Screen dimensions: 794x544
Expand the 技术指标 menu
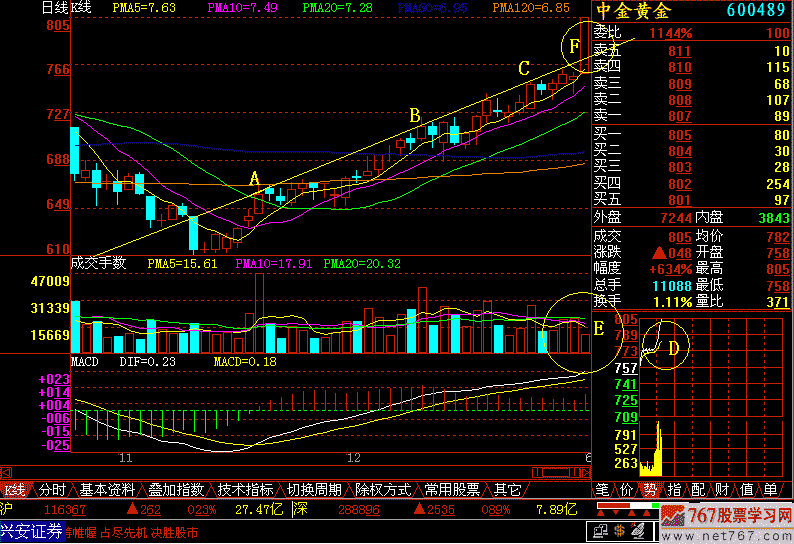click(245, 490)
